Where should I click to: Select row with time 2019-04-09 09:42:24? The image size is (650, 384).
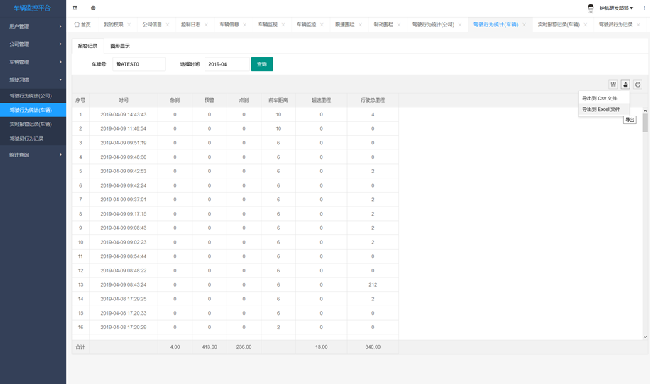pos(235,185)
